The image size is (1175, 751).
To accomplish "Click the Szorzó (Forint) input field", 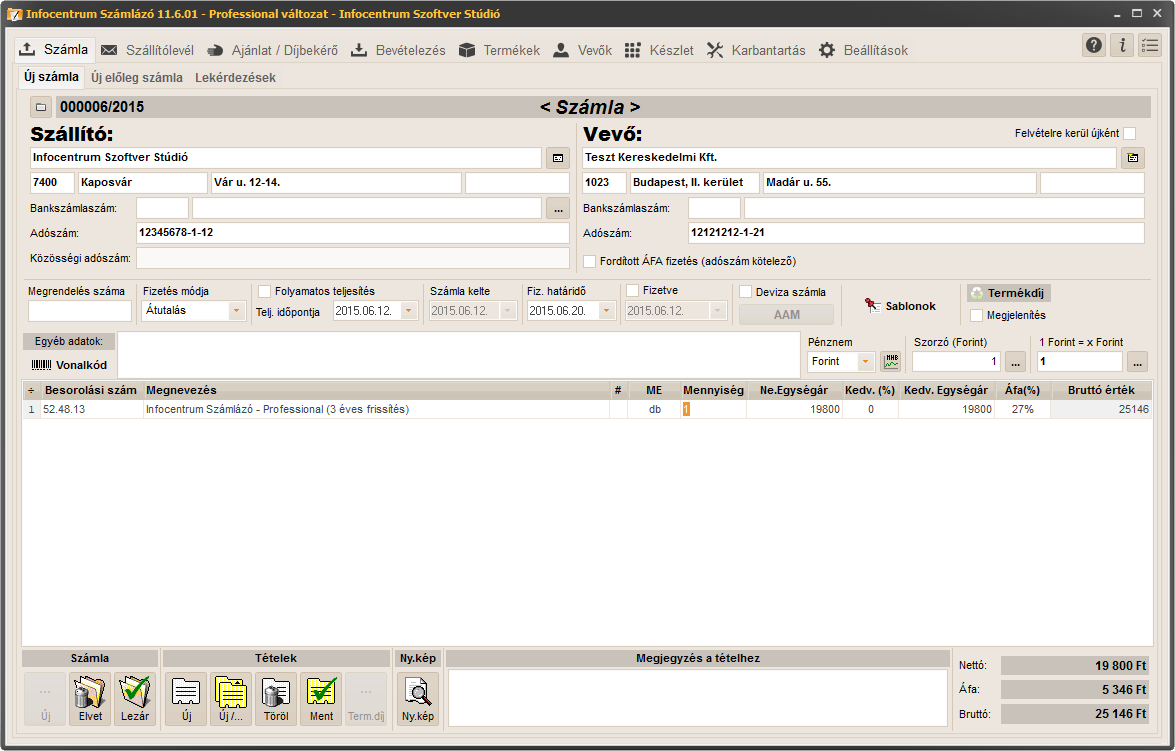I will click(956, 361).
